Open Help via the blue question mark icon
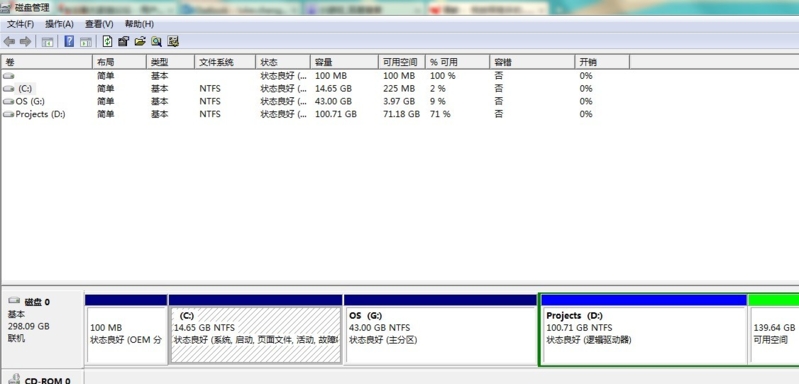The width and height of the screenshot is (799, 384). click(x=69, y=42)
